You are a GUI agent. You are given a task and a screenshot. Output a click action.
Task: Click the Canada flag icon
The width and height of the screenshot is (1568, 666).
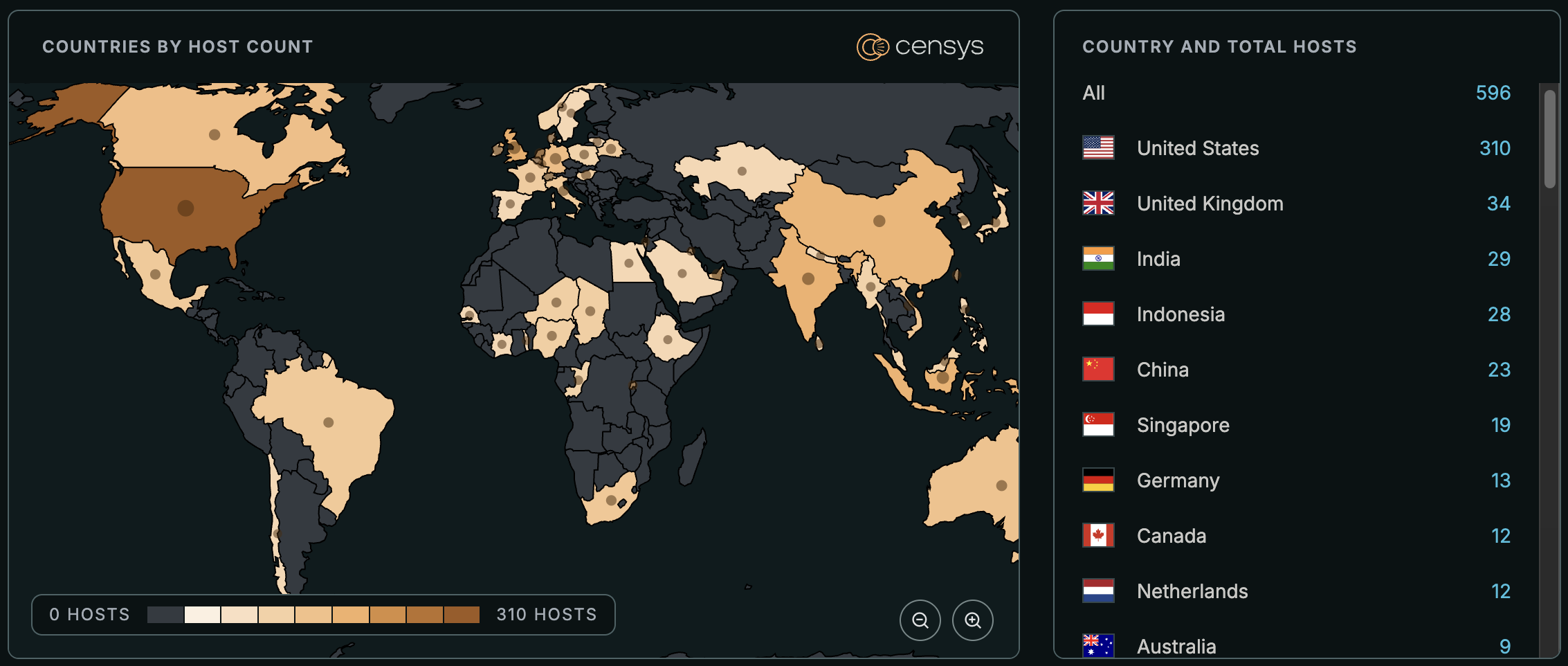click(x=1098, y=536)
